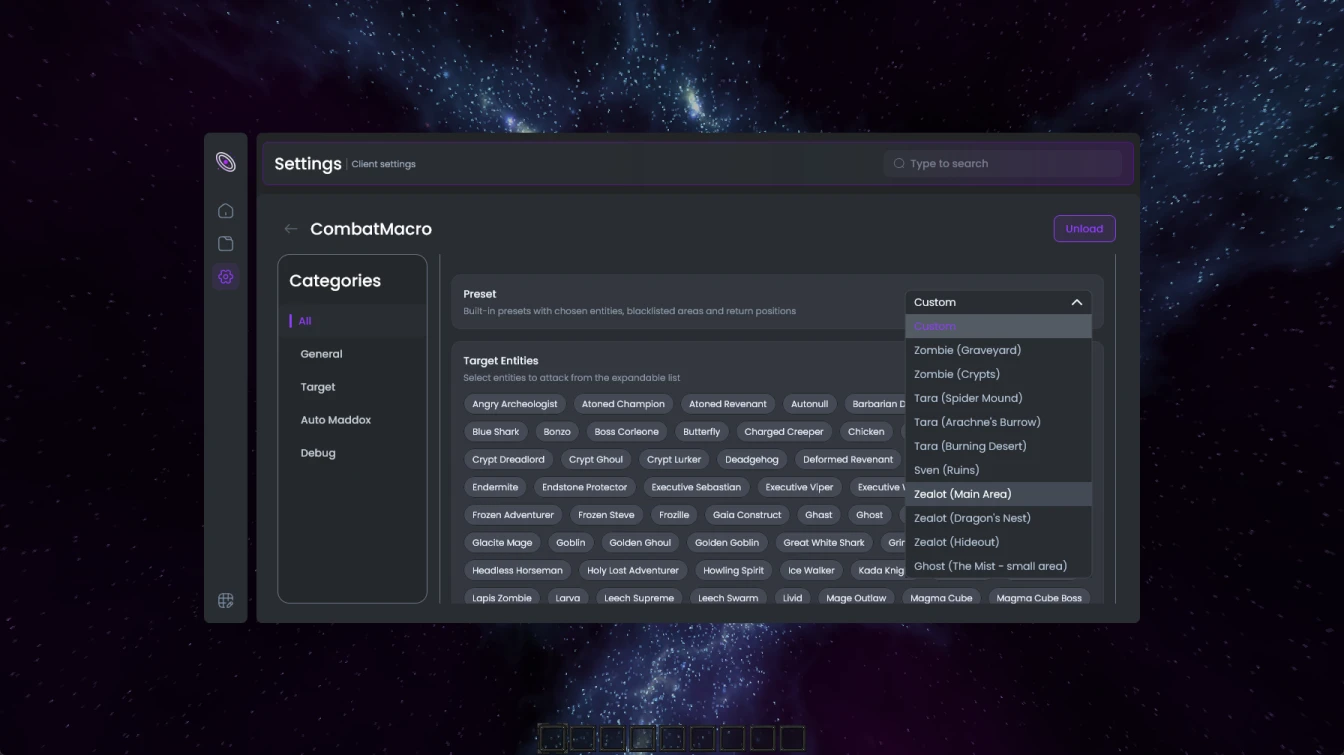Click the spiral app logo in the sidebar
1344x755 pixels.
tap(226, 160)
